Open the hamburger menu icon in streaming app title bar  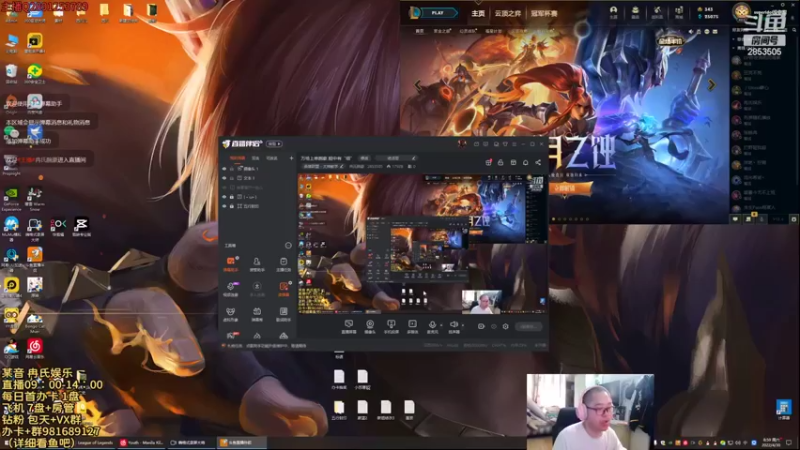[514, 144]
